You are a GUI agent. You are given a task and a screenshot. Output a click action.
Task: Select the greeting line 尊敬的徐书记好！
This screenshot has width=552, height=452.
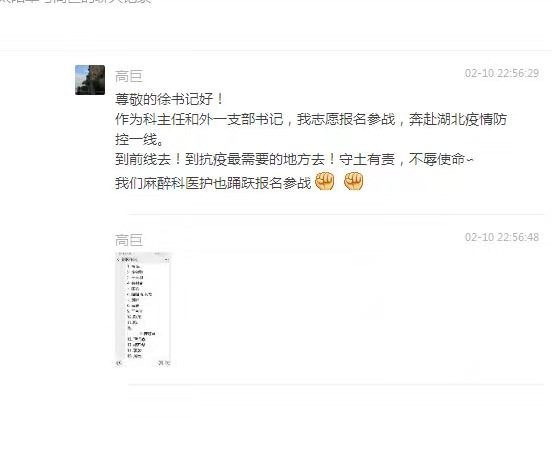(169, 99)
